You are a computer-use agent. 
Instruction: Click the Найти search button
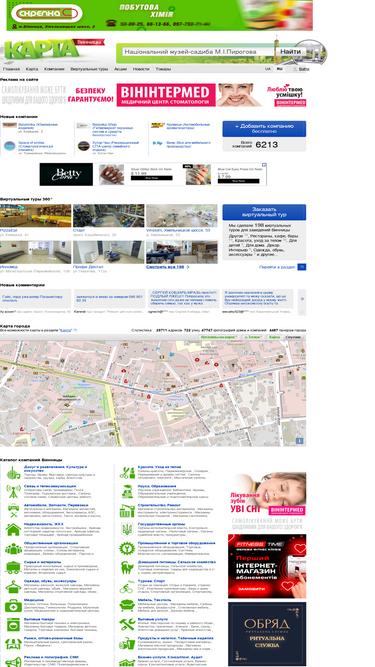tap(290, 52)
